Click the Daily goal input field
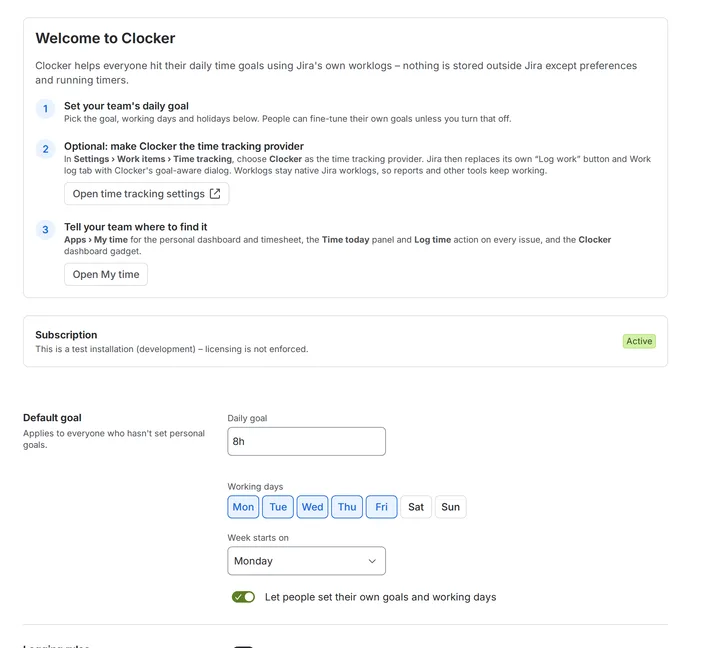 306,441
